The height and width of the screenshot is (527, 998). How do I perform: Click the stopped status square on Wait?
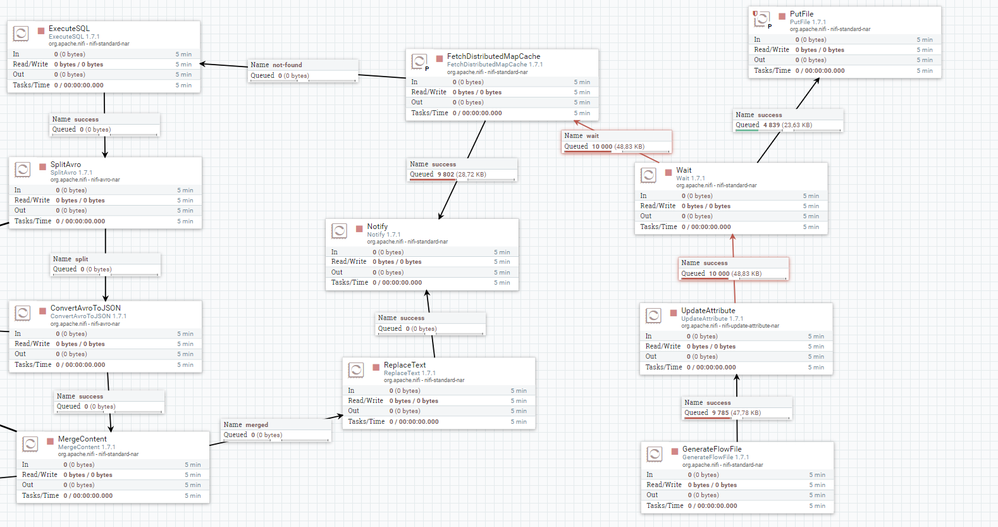pos(669,172)
